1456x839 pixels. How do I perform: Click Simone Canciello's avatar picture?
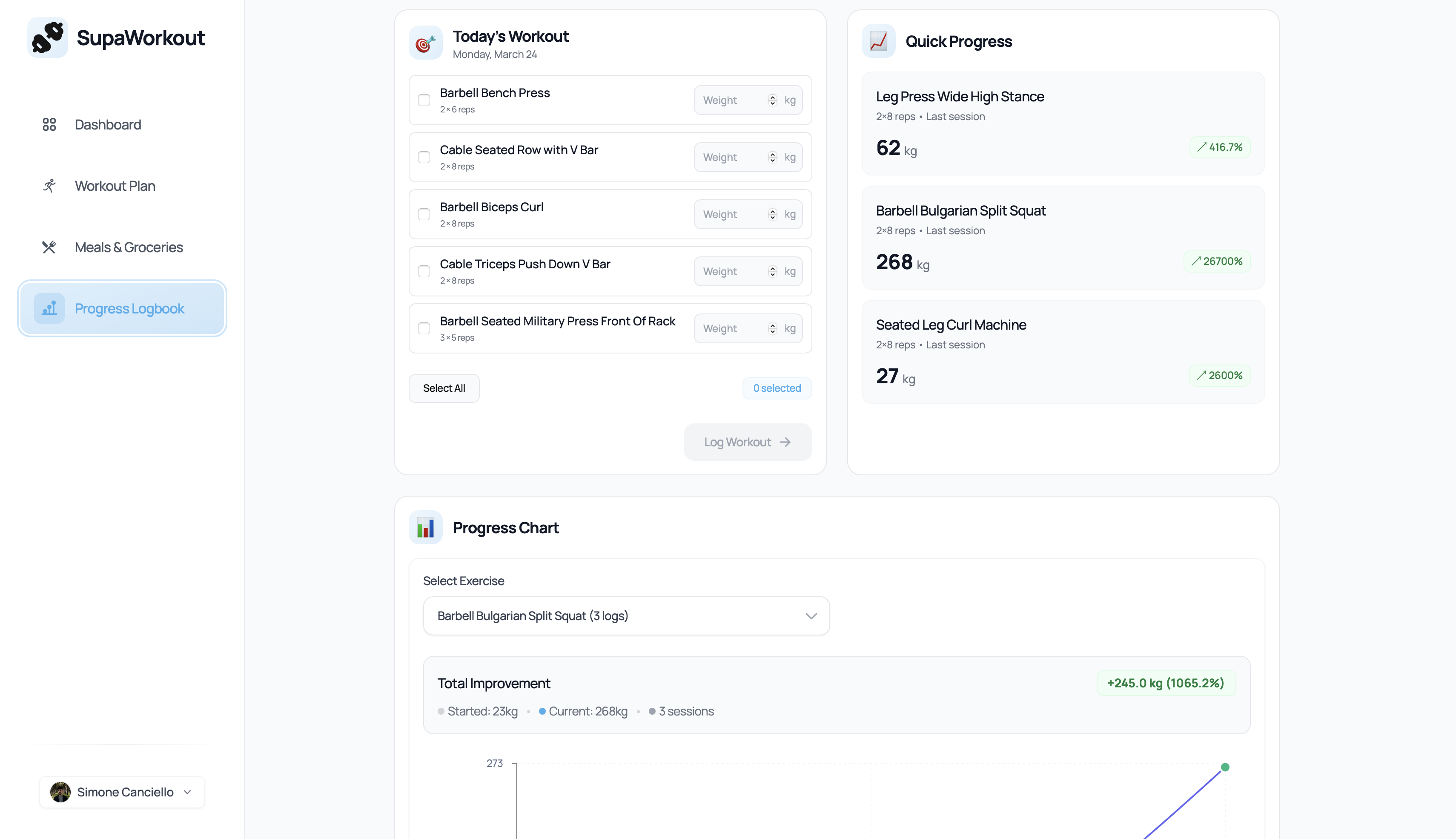(60, 792)
